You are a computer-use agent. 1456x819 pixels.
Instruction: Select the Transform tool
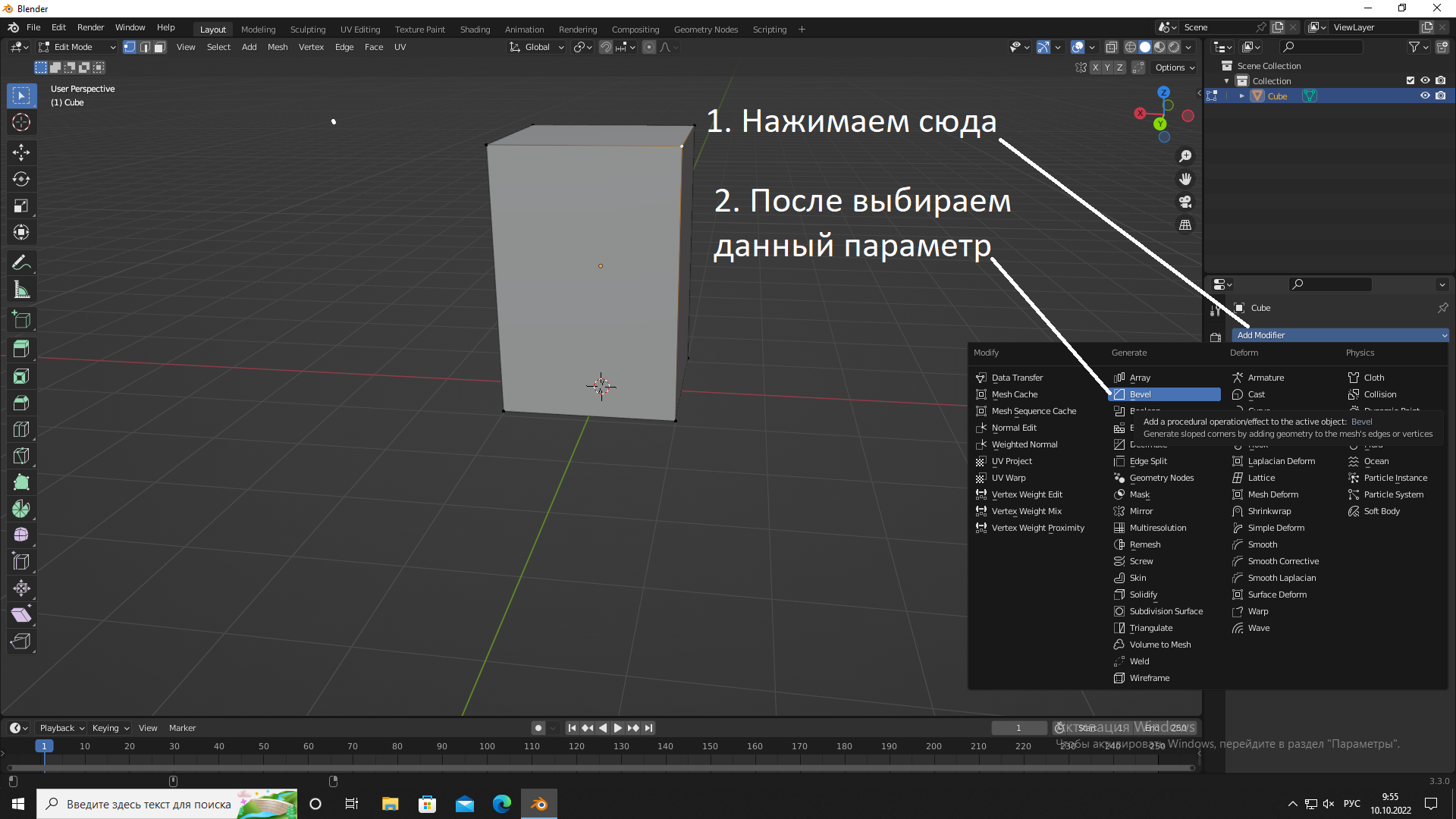pos(21,232)
